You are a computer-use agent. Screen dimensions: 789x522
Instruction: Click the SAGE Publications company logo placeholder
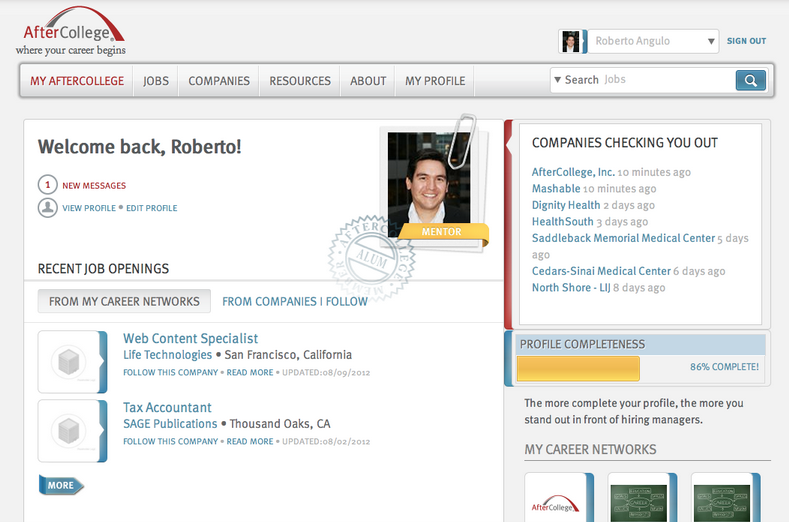(70, 431)
